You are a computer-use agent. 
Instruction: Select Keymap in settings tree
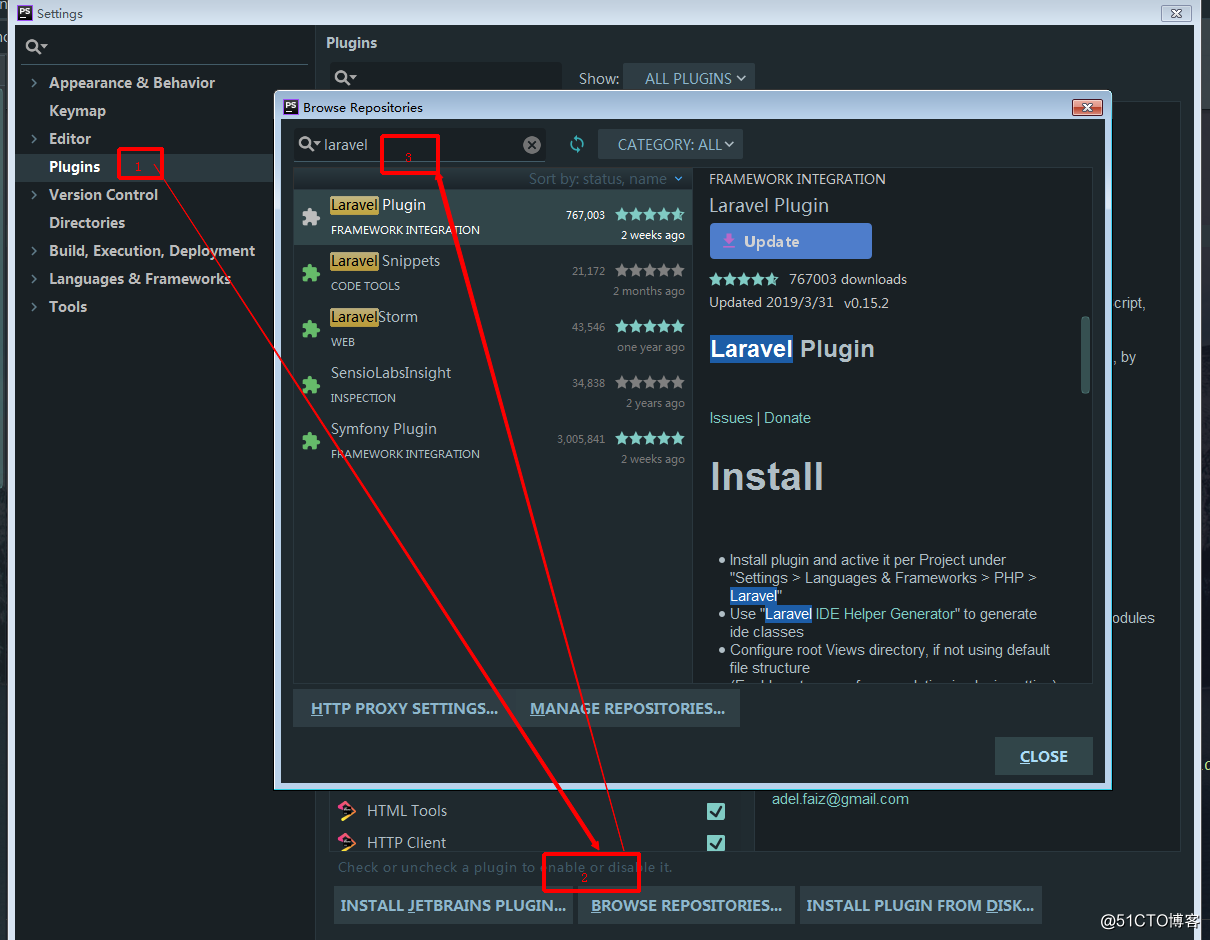[x=77, y=111]
